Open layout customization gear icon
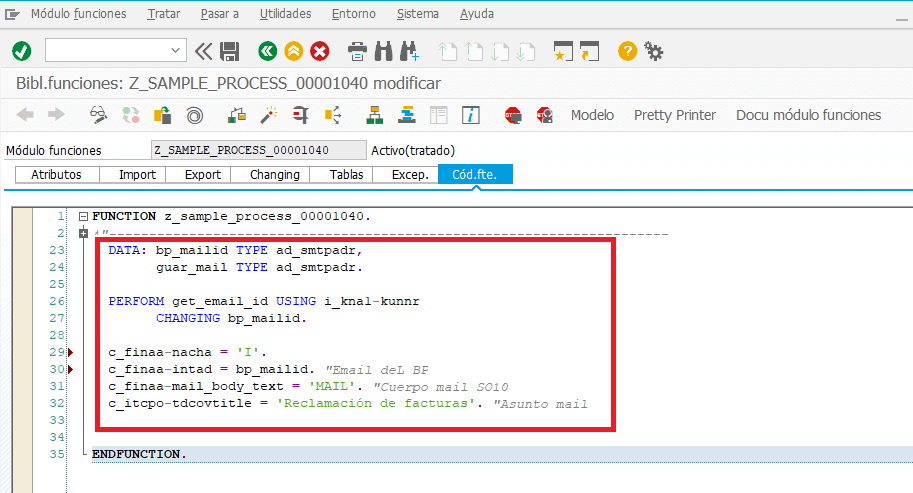This screenshot has height=493, width=913. 653,51
